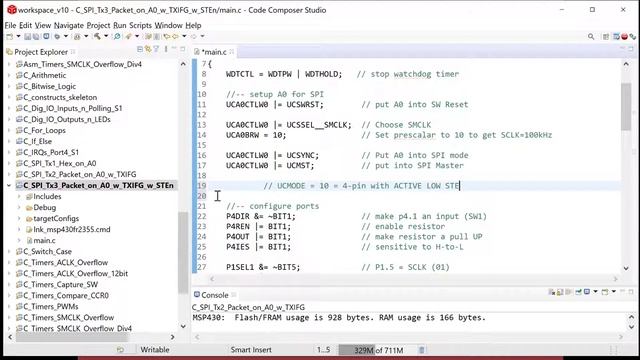Viewport: 640px width, 360px height.
Task: Click the editor vertical scrollbar thumb
Action: click(626, 107)
